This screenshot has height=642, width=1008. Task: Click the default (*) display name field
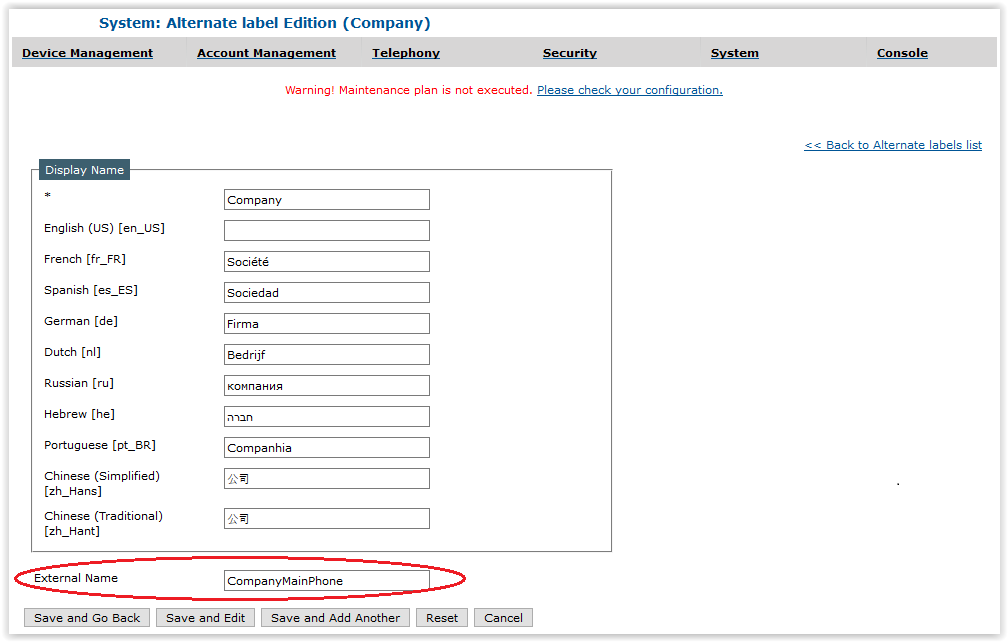point(327,199)
